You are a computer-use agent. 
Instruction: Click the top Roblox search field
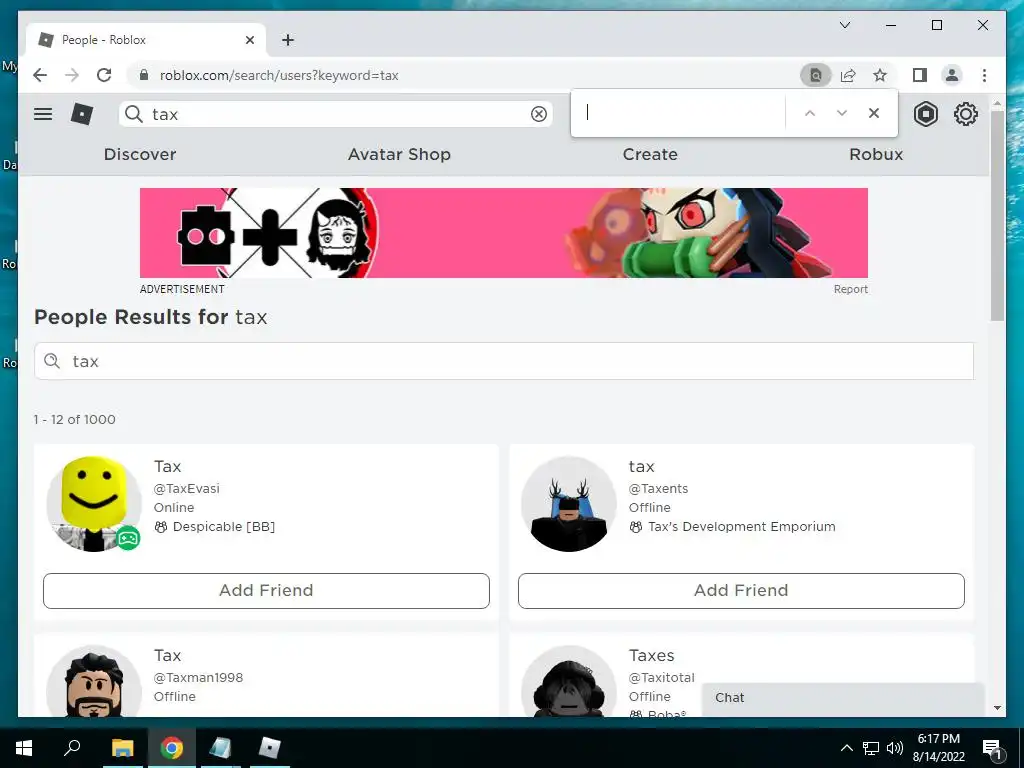[336, 114]
